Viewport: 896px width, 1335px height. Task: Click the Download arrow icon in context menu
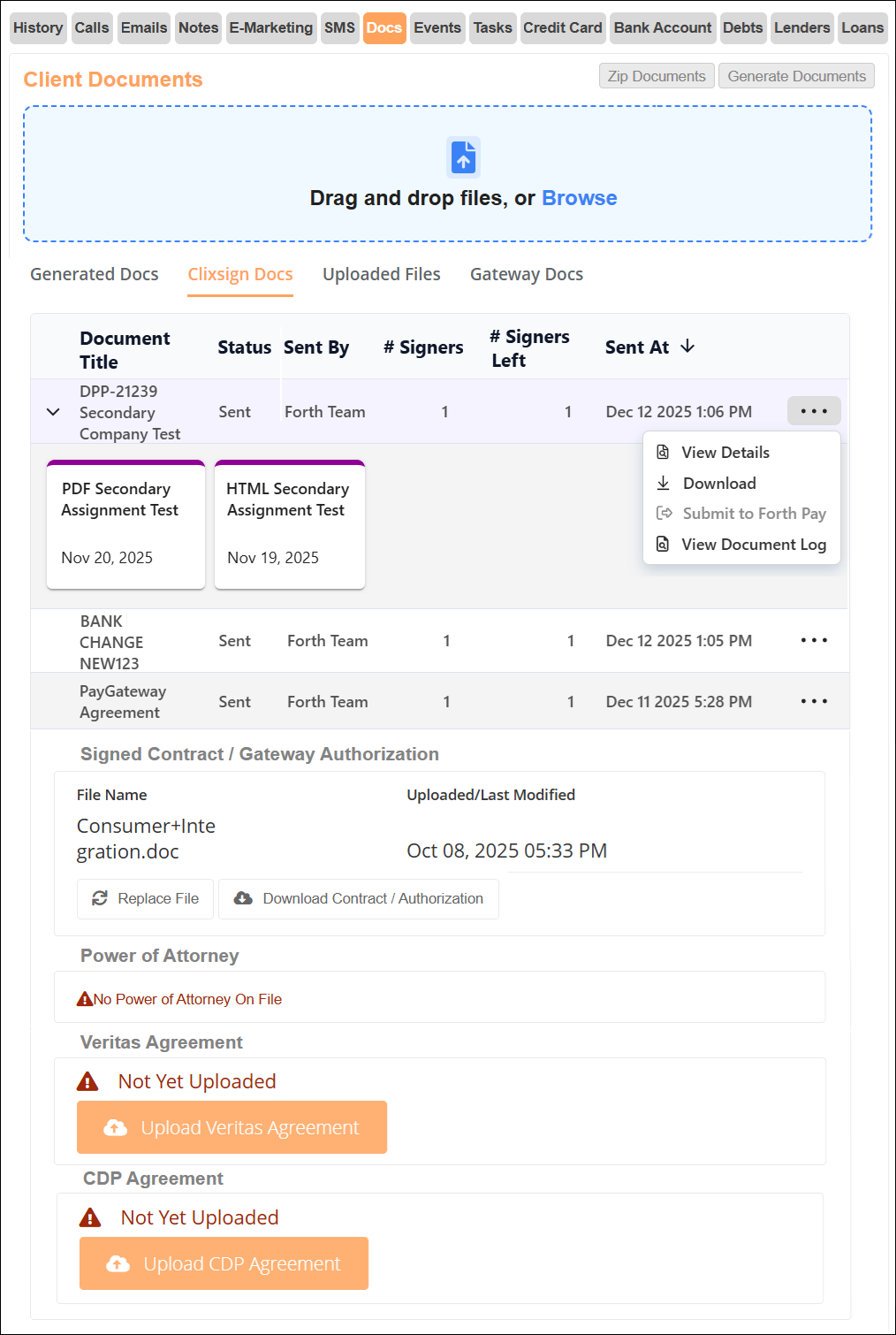[663, 483]
